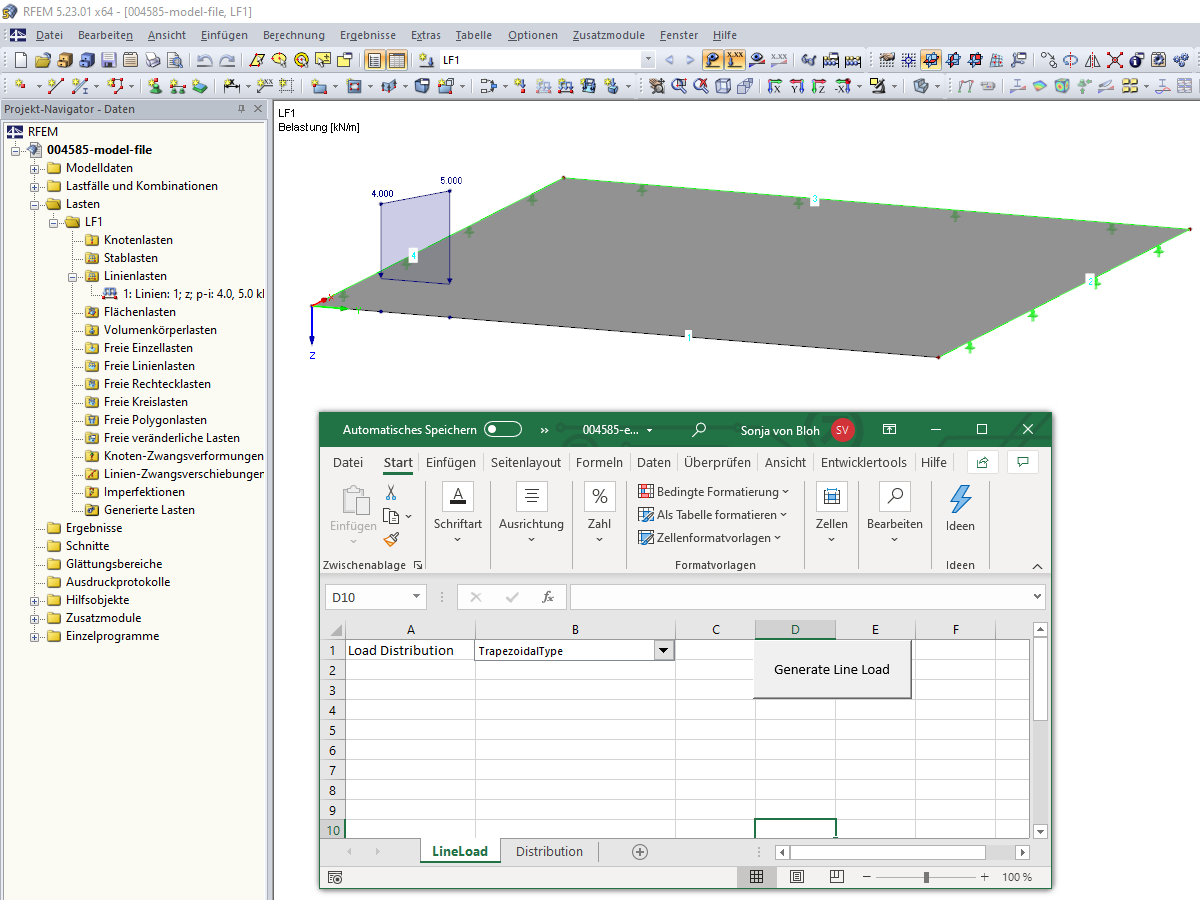The width and height of the screenshot is (1200, 900).
Task: Click the Excel share icon
Action: (x=983, y=462)
